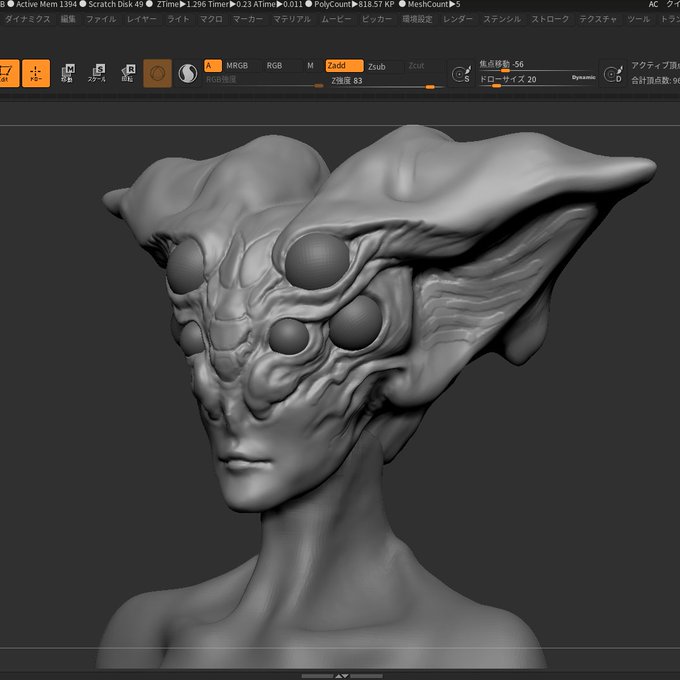Select the Draw mode button

tap(36, 73)
